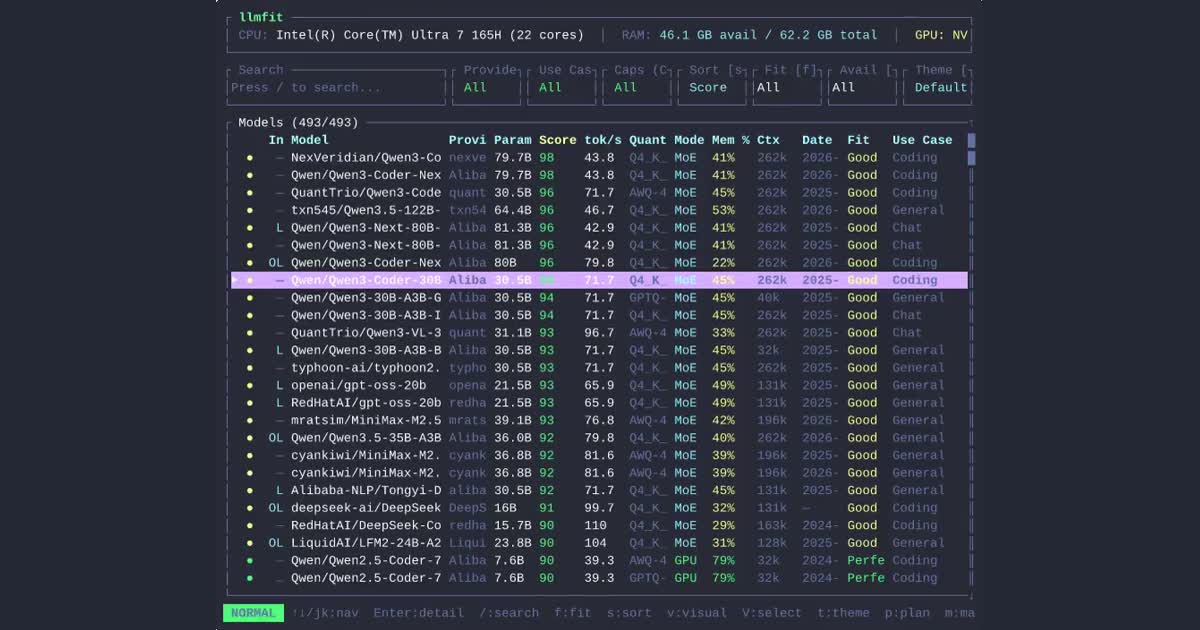Screen dimensions: 1200x630
Task: Select the QuantTrio/Qwen3-Code model row
Action: pyautogui.click(x=599, y=193)
